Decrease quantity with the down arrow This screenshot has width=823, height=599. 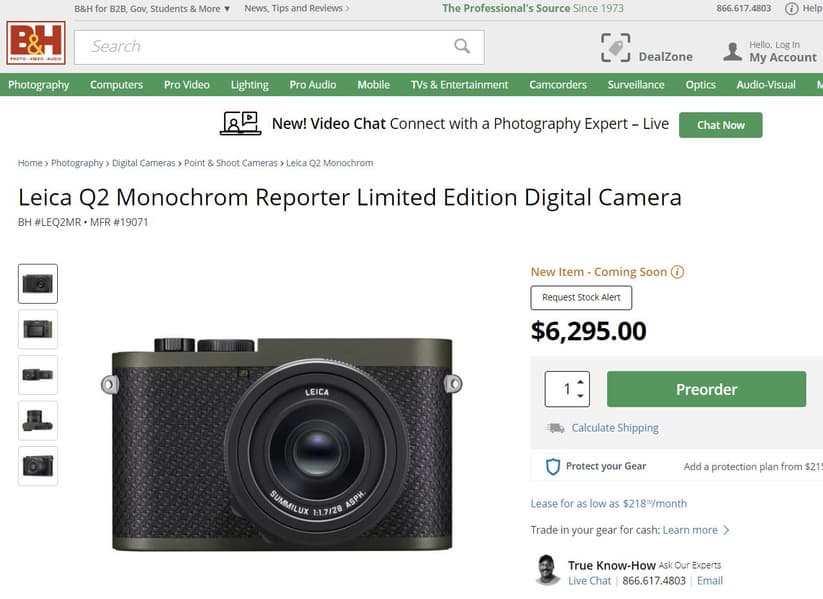582,396
